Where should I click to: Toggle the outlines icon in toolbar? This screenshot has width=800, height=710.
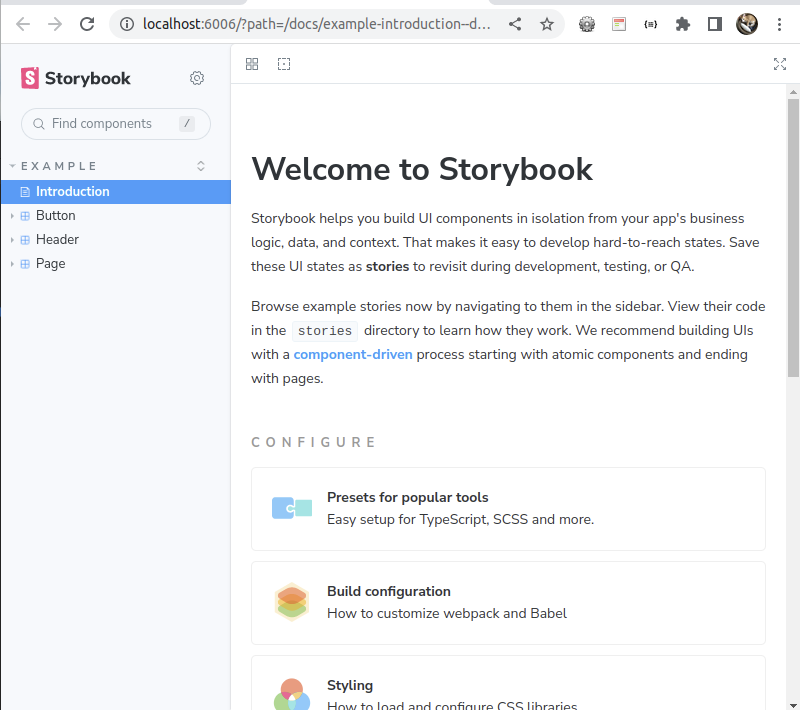[x=284, y=64]
